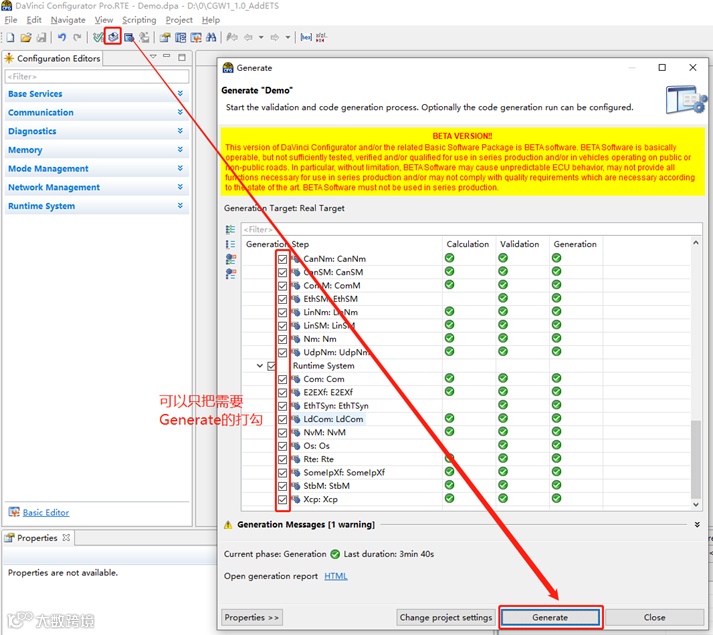Uncheck the CanSM checkbox

[282, 272]
